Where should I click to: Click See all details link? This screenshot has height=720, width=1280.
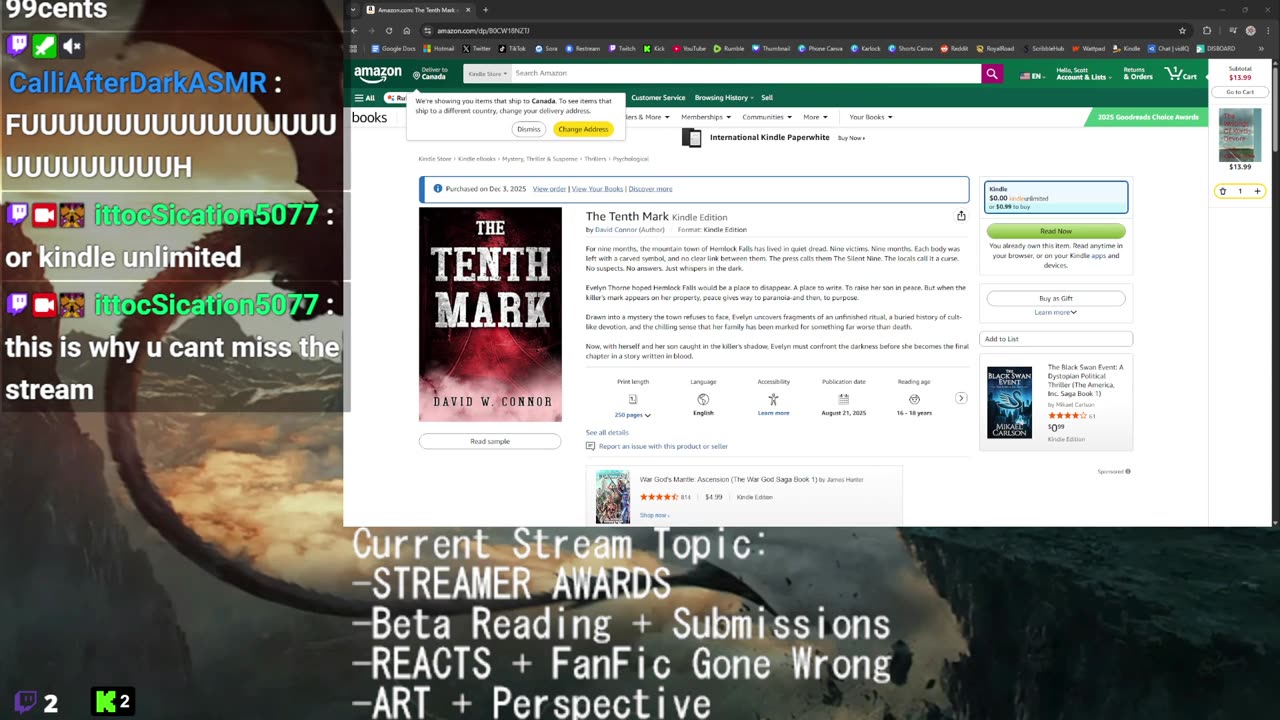[x=607, y=432]
